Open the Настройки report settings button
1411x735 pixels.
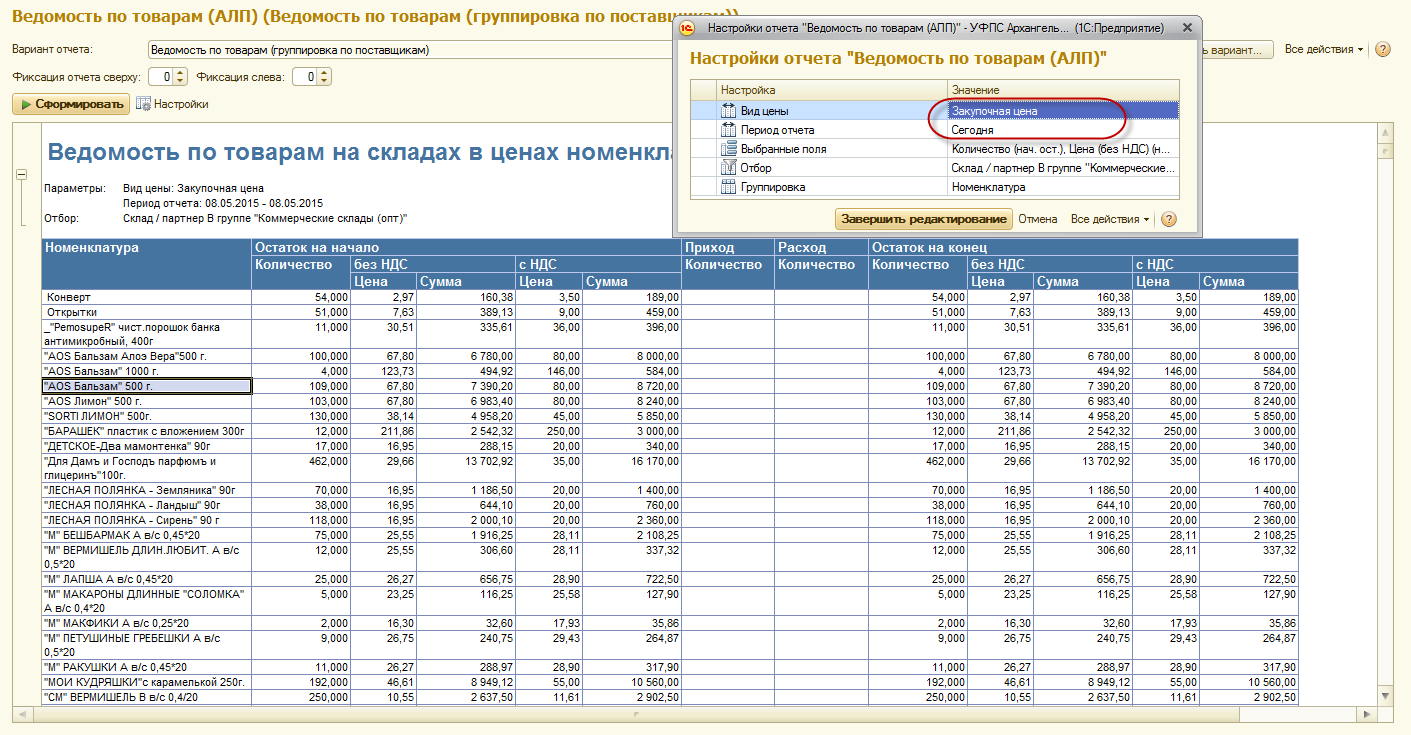172,104
